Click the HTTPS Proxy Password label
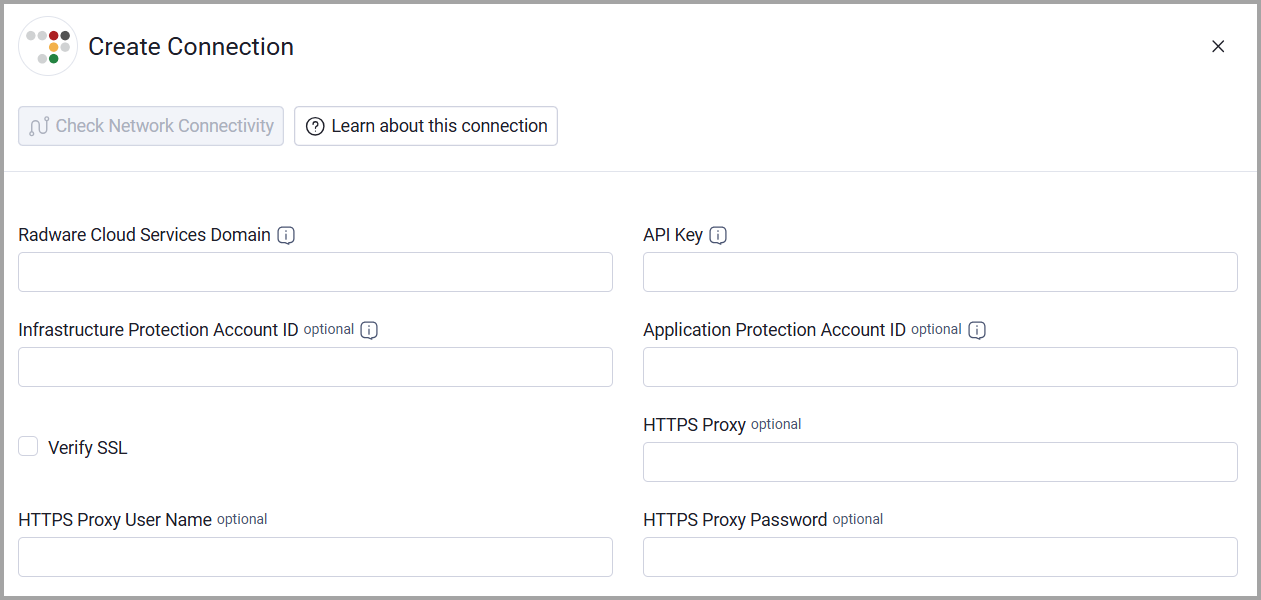The height and width of the screenshot is (600, 1261). 735,520
